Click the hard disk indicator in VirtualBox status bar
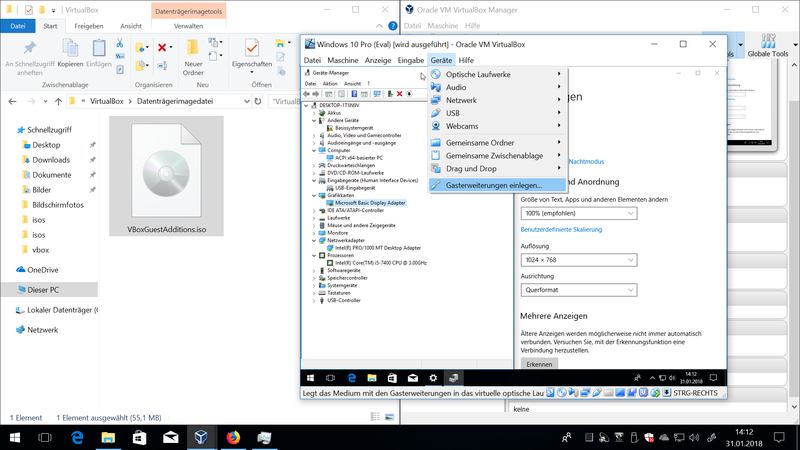 tap(550, 393)
